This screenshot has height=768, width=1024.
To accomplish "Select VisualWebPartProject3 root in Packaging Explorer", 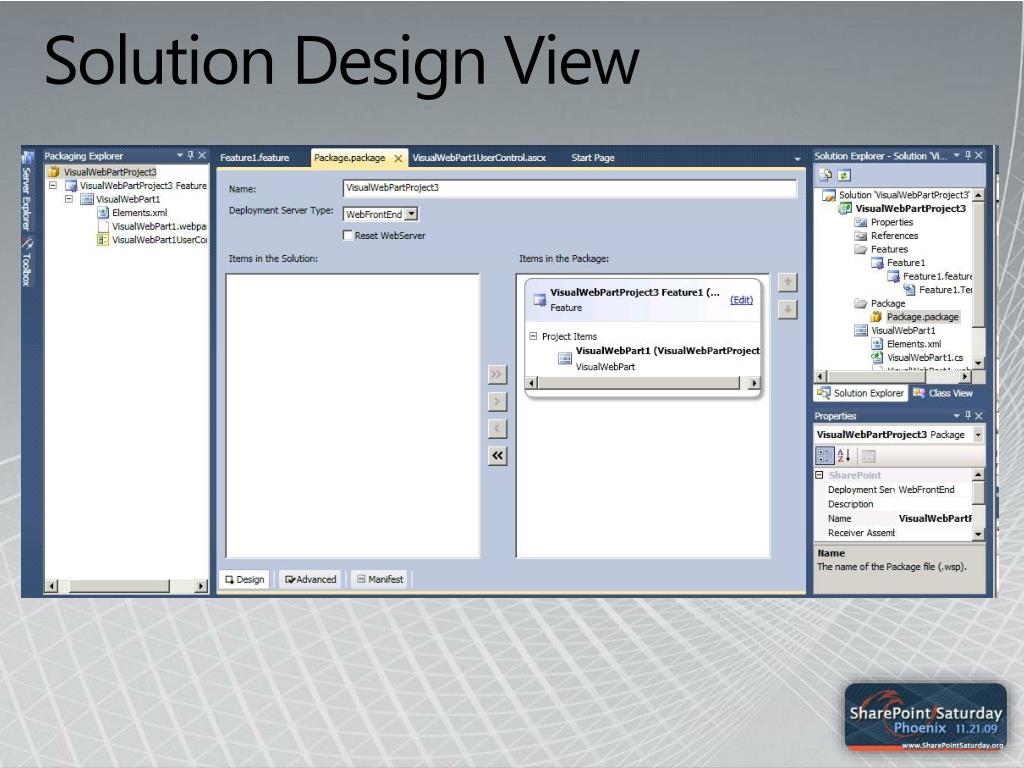I will [x=110, y=172].
